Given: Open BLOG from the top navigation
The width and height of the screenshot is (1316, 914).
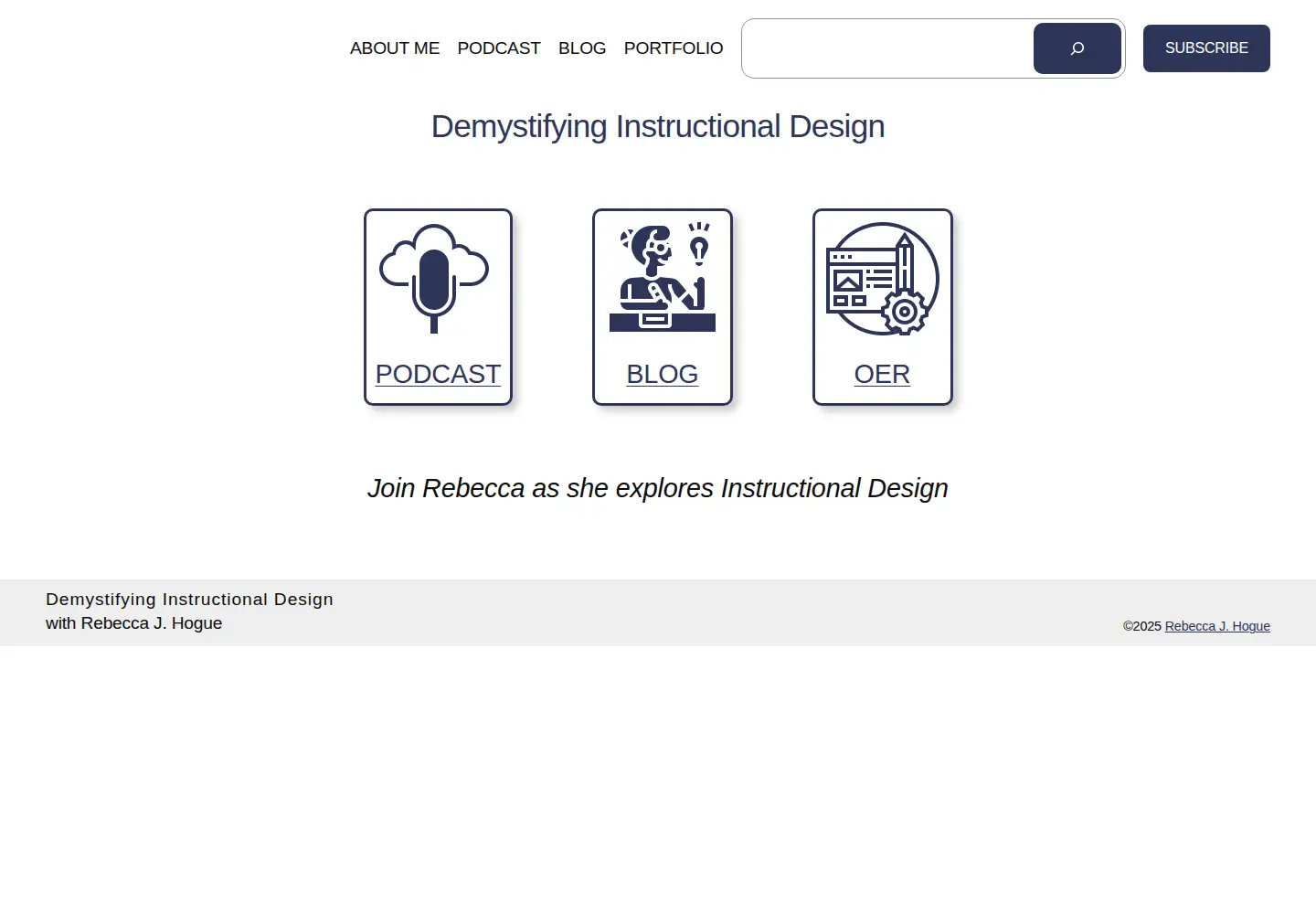Looking at the screenshot, I should tap(582, 48).
